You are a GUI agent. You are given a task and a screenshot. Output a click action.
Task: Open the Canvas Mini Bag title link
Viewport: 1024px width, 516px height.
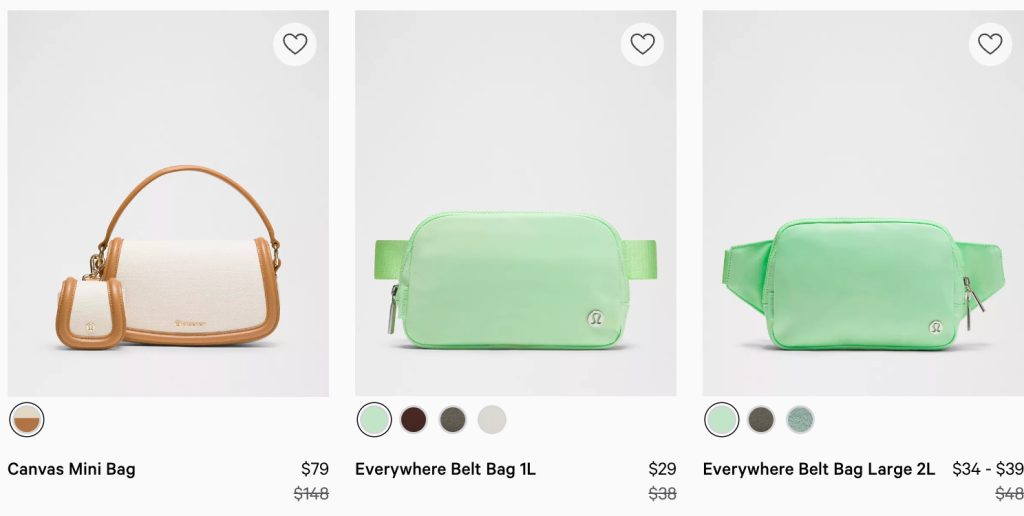pos(71,469)
